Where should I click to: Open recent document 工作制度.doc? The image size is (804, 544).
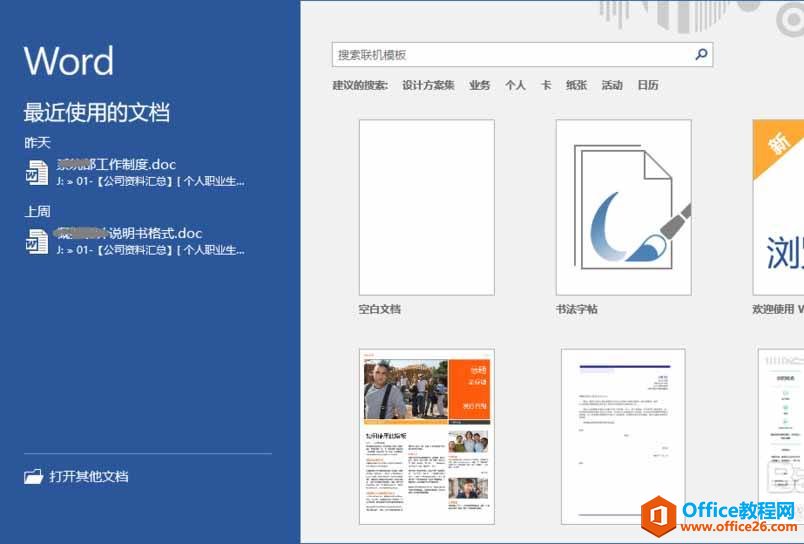(135, 172)
